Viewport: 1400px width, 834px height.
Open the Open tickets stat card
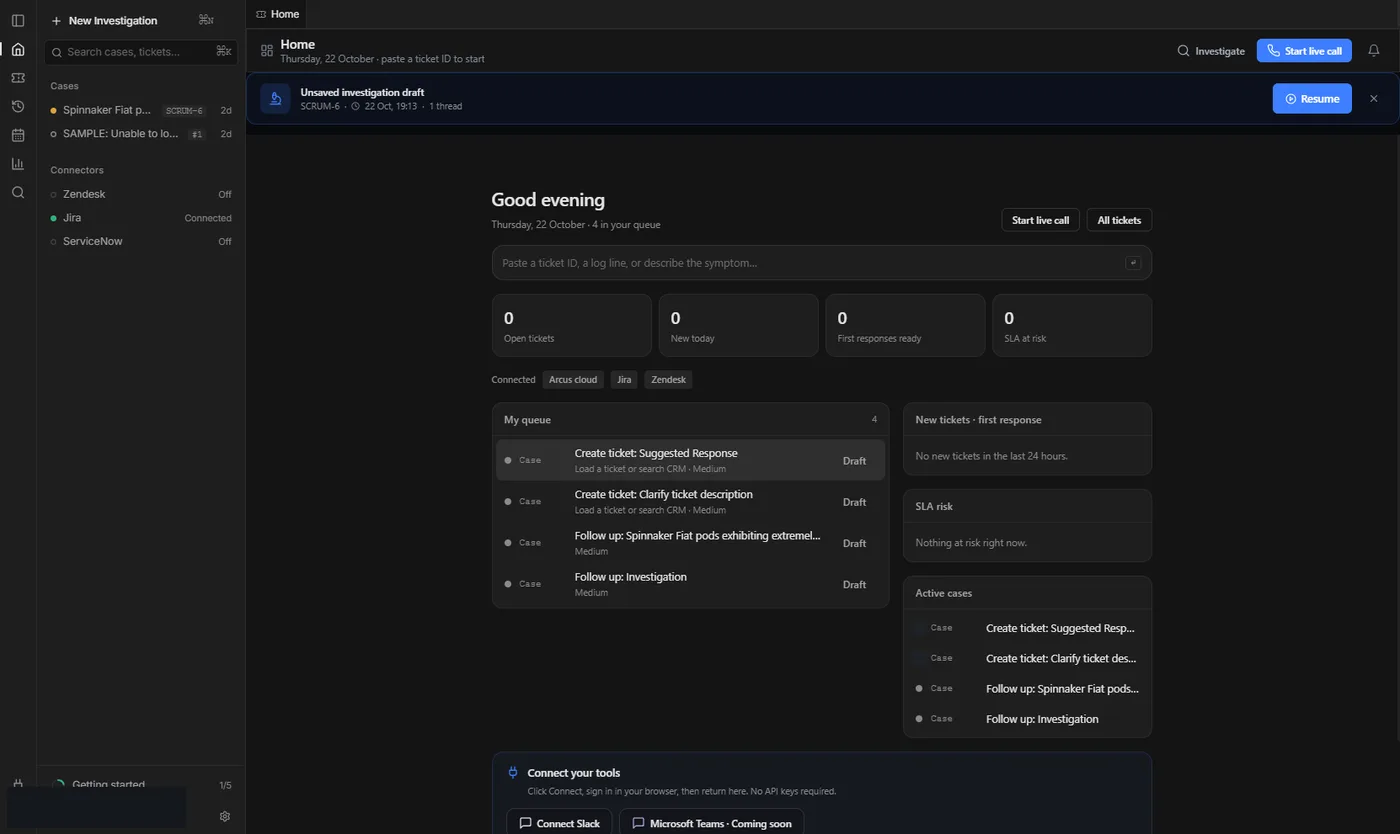point(571,325)
